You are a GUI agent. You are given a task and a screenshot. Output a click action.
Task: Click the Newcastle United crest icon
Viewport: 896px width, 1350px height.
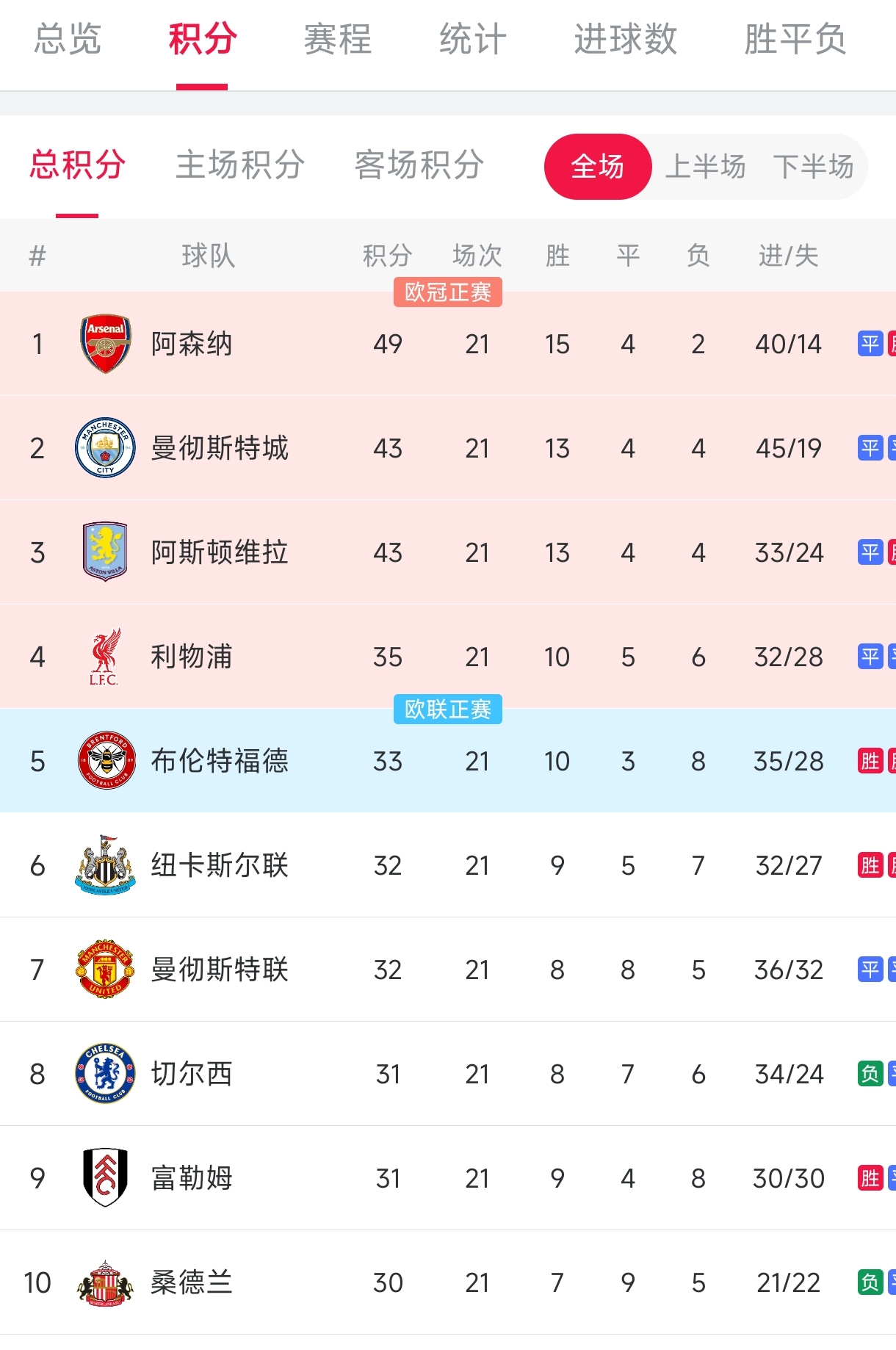(105, 865)
